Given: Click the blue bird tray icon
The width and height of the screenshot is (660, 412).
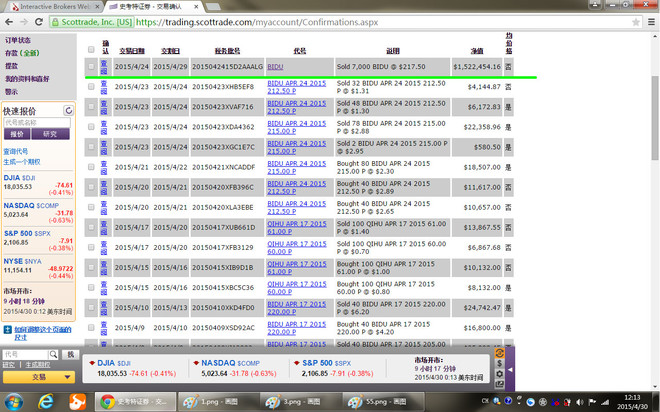Looking at the screenshot, I should coord(530,402).
